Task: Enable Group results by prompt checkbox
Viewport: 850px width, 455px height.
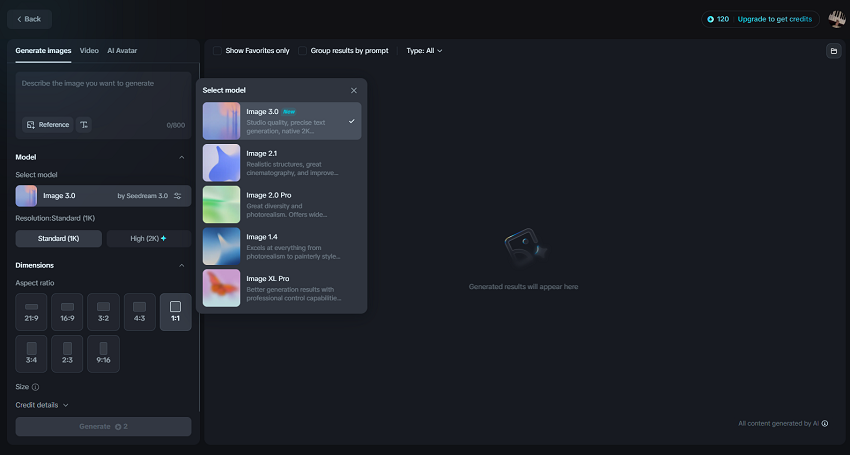Action: (x=302, y=50)
